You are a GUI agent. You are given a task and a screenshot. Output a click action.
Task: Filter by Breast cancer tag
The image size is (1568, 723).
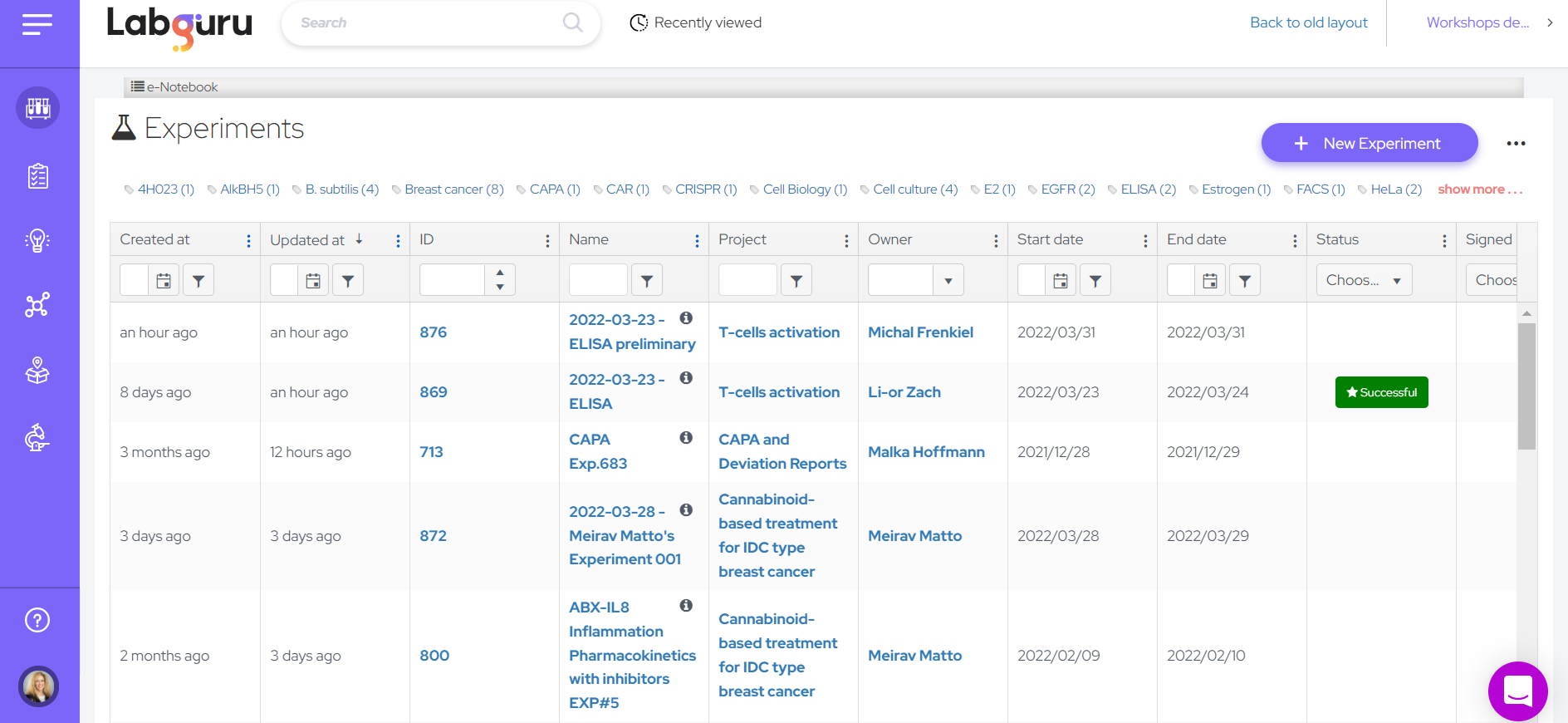coord(453,189)
